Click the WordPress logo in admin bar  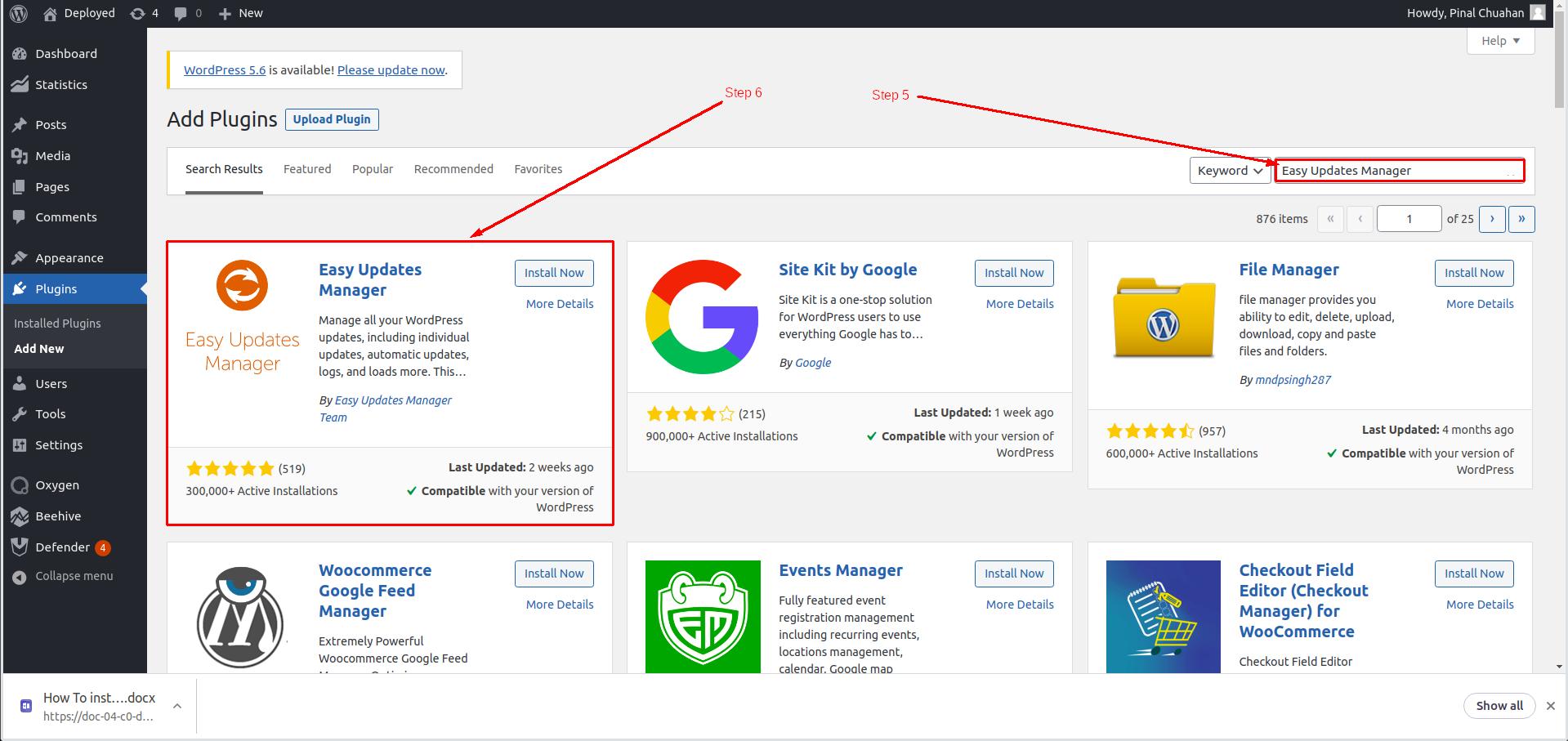(18, 13)
